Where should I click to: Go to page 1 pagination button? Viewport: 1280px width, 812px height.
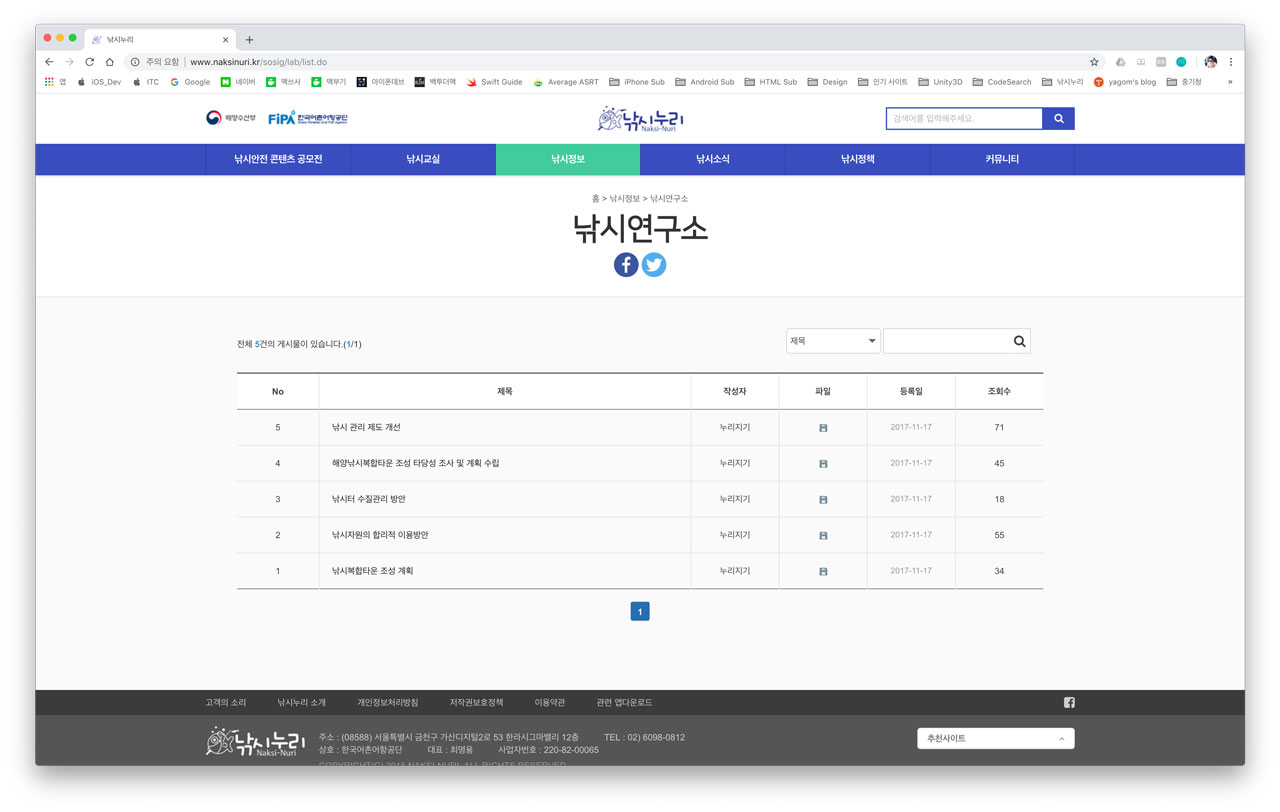[x=640, y=611]
